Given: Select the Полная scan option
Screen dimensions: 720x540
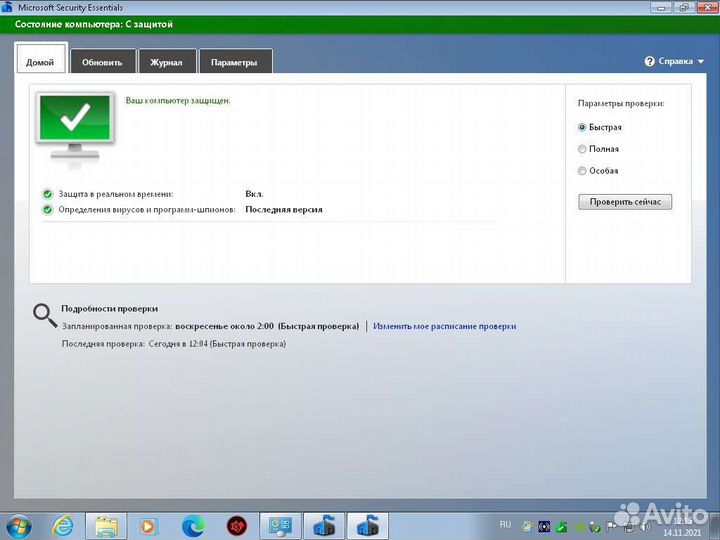Looking at the screenshot, I should [583, 149].
